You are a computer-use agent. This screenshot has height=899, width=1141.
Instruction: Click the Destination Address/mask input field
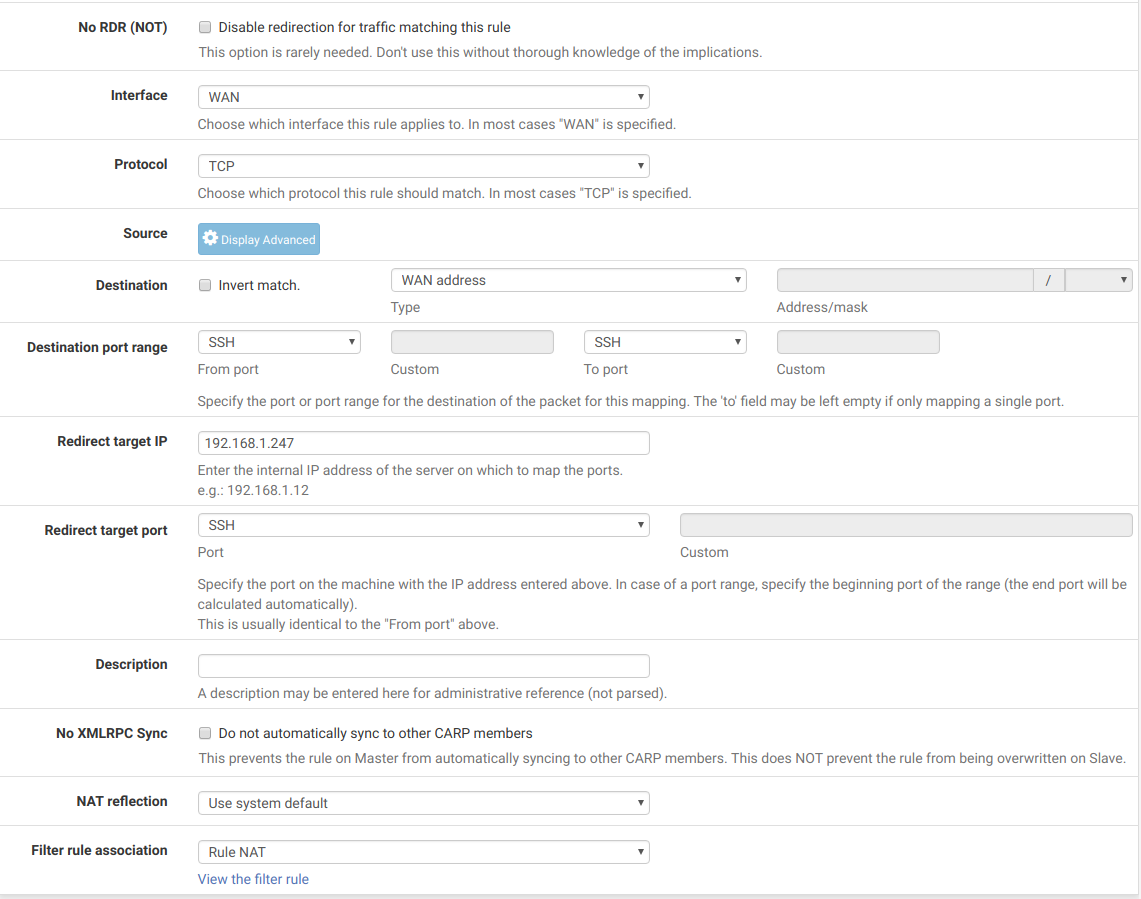click(x=904, y=280)
